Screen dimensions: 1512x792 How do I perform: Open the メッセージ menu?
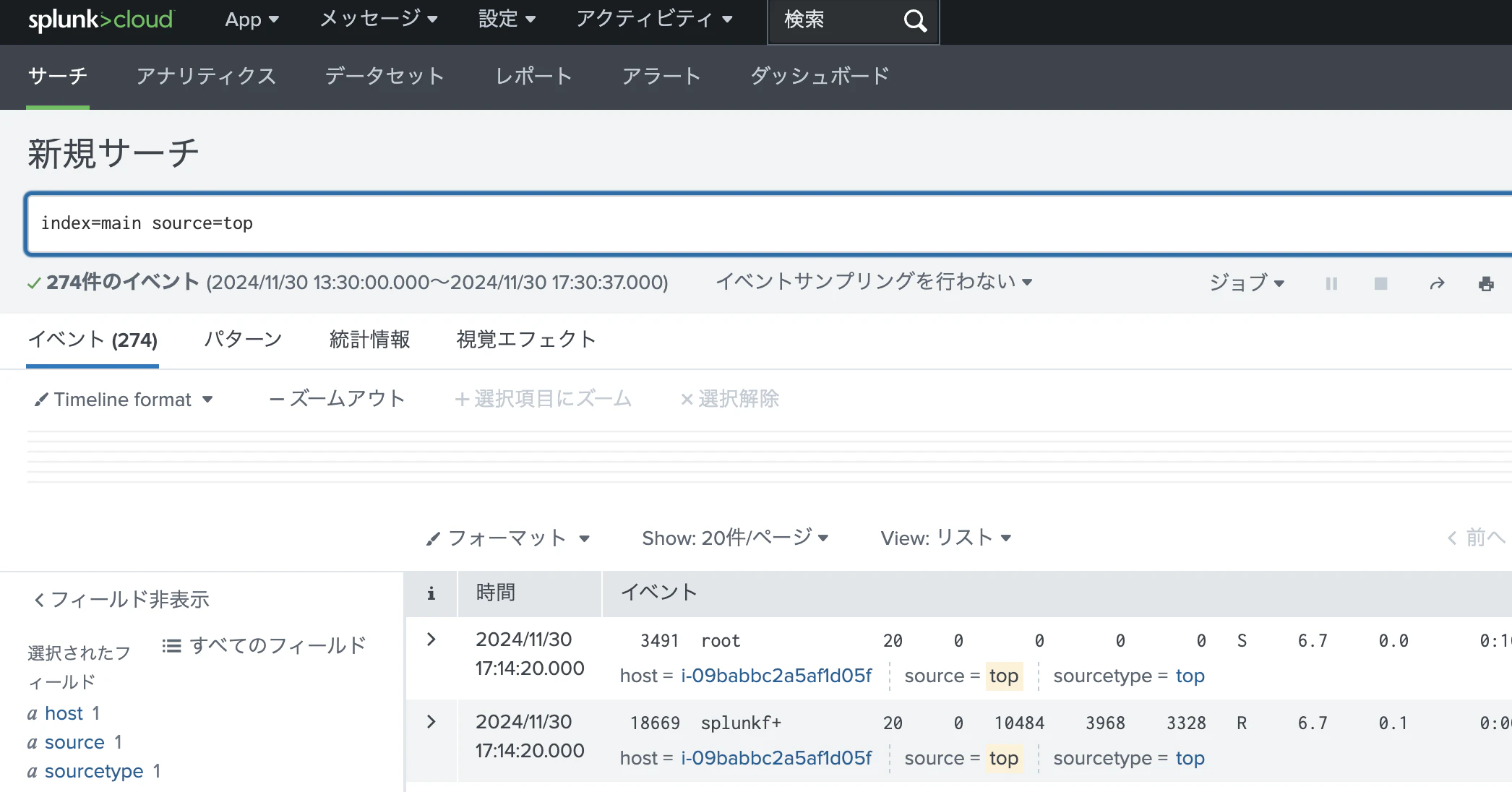[x=379, y=19]
